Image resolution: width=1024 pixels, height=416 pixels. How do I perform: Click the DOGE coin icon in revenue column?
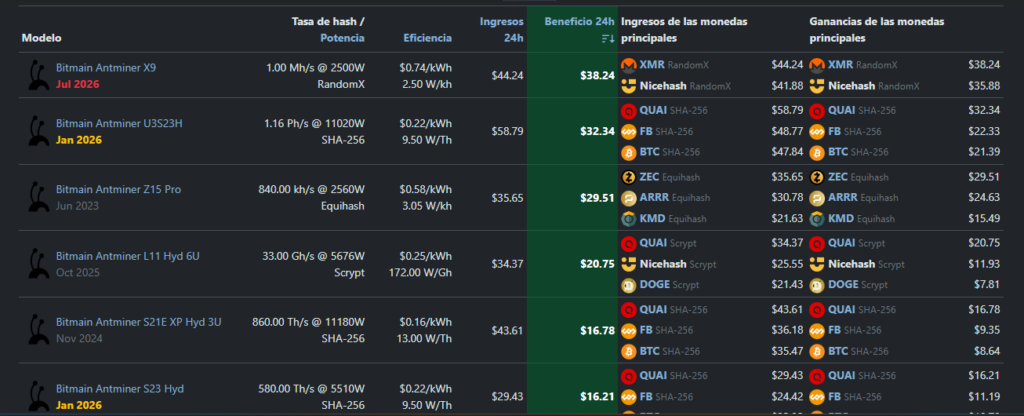point(629,285)
